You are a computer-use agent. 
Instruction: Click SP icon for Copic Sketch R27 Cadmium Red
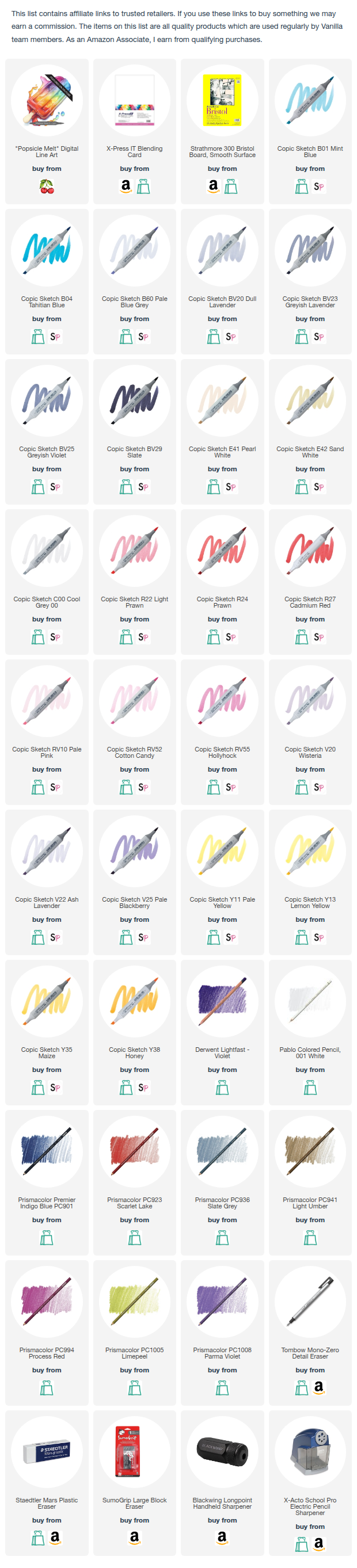pos(318,637)
